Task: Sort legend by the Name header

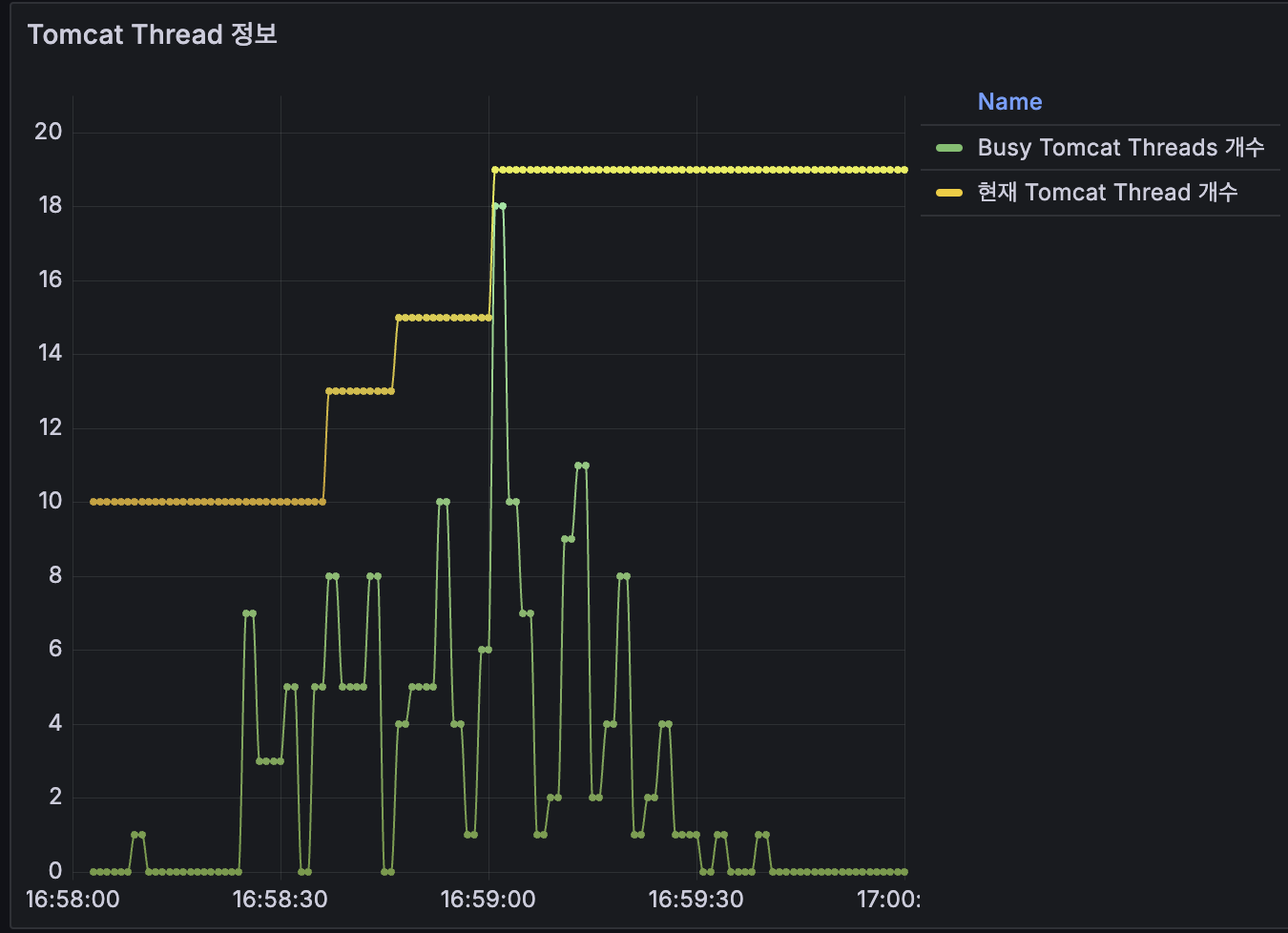Action: click(x=1009, y=102)
